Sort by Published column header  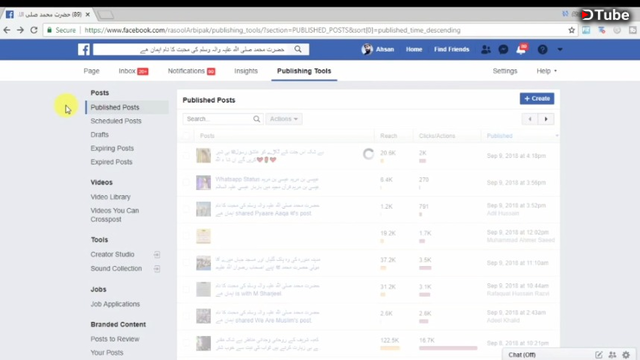pyautogui.click(x=500, y=136)
